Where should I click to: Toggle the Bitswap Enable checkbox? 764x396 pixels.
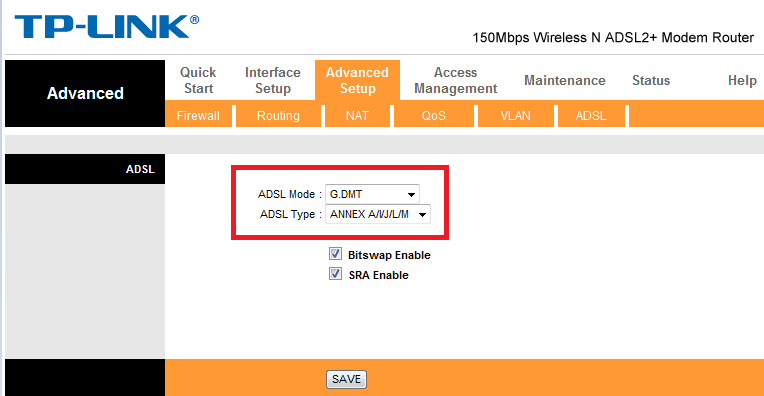(x=335, y=254)
